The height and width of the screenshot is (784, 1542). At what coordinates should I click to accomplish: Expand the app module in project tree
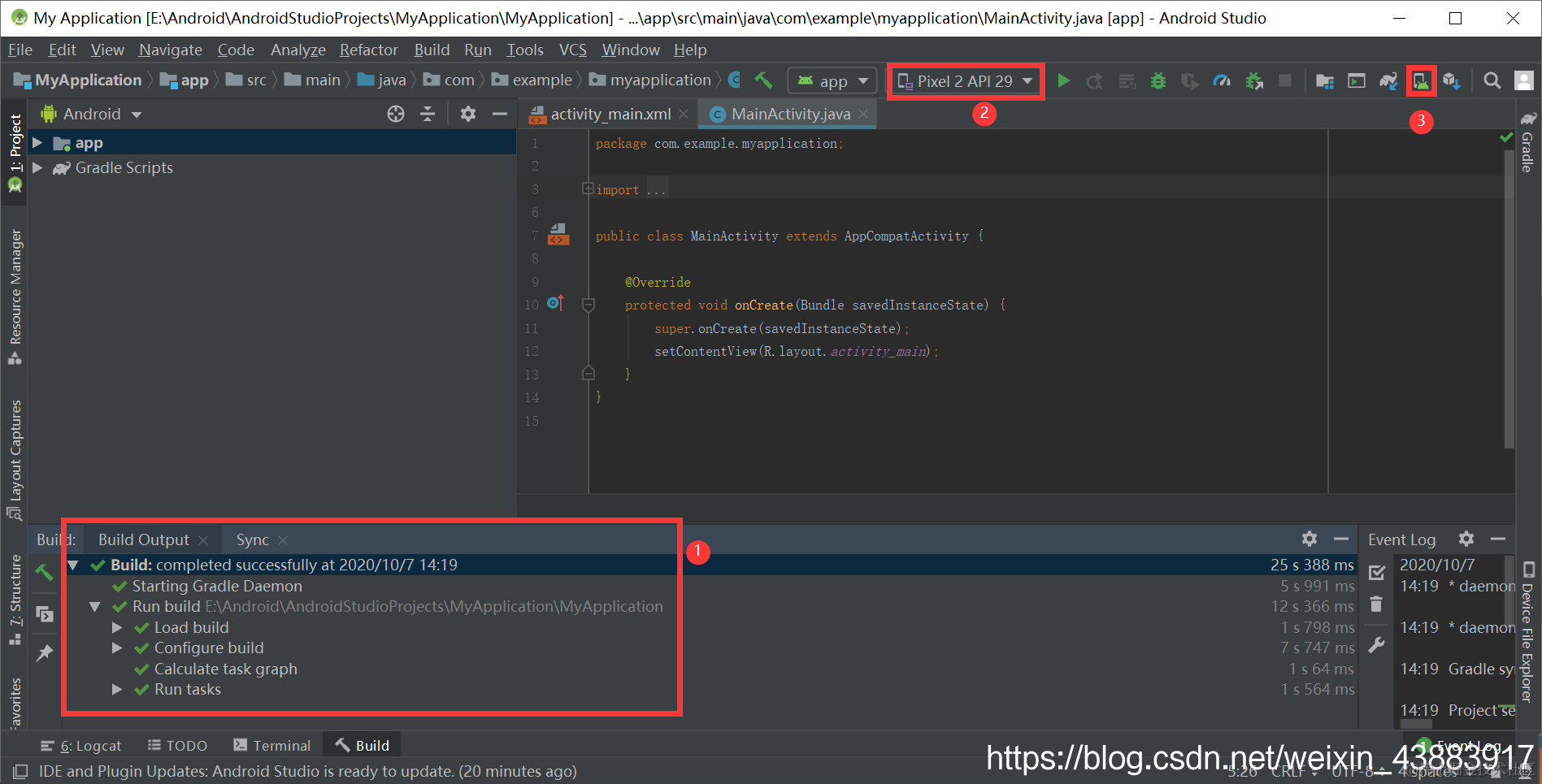pos(37,143)
